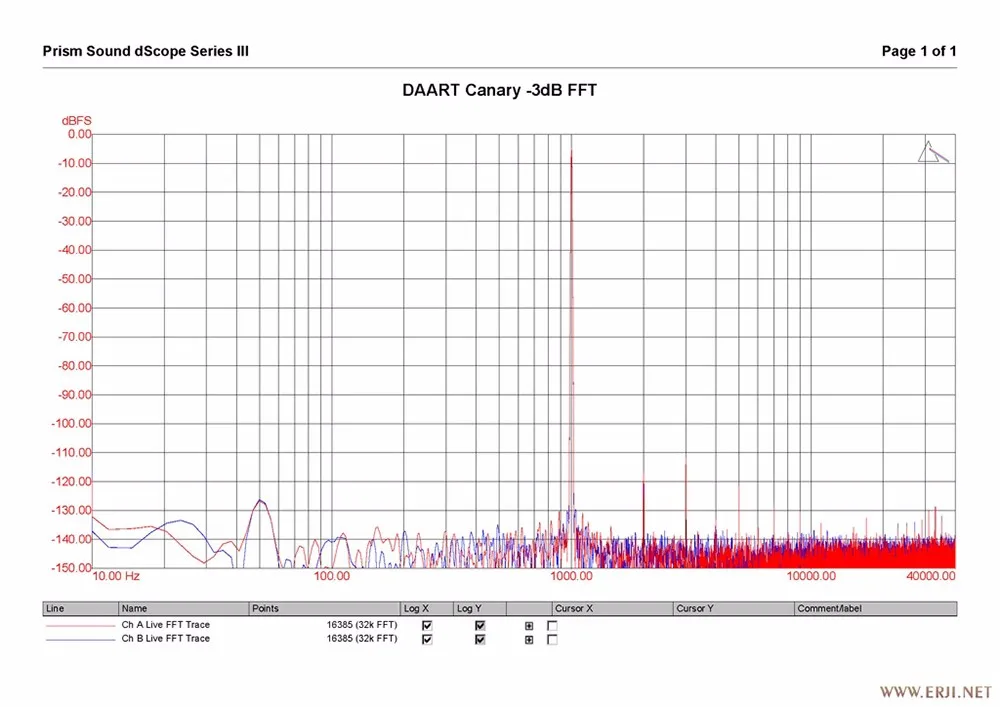The image size is (1000, 707).
Task: Select the Ch B blue line sample
Action: click(x=80, y=639)
